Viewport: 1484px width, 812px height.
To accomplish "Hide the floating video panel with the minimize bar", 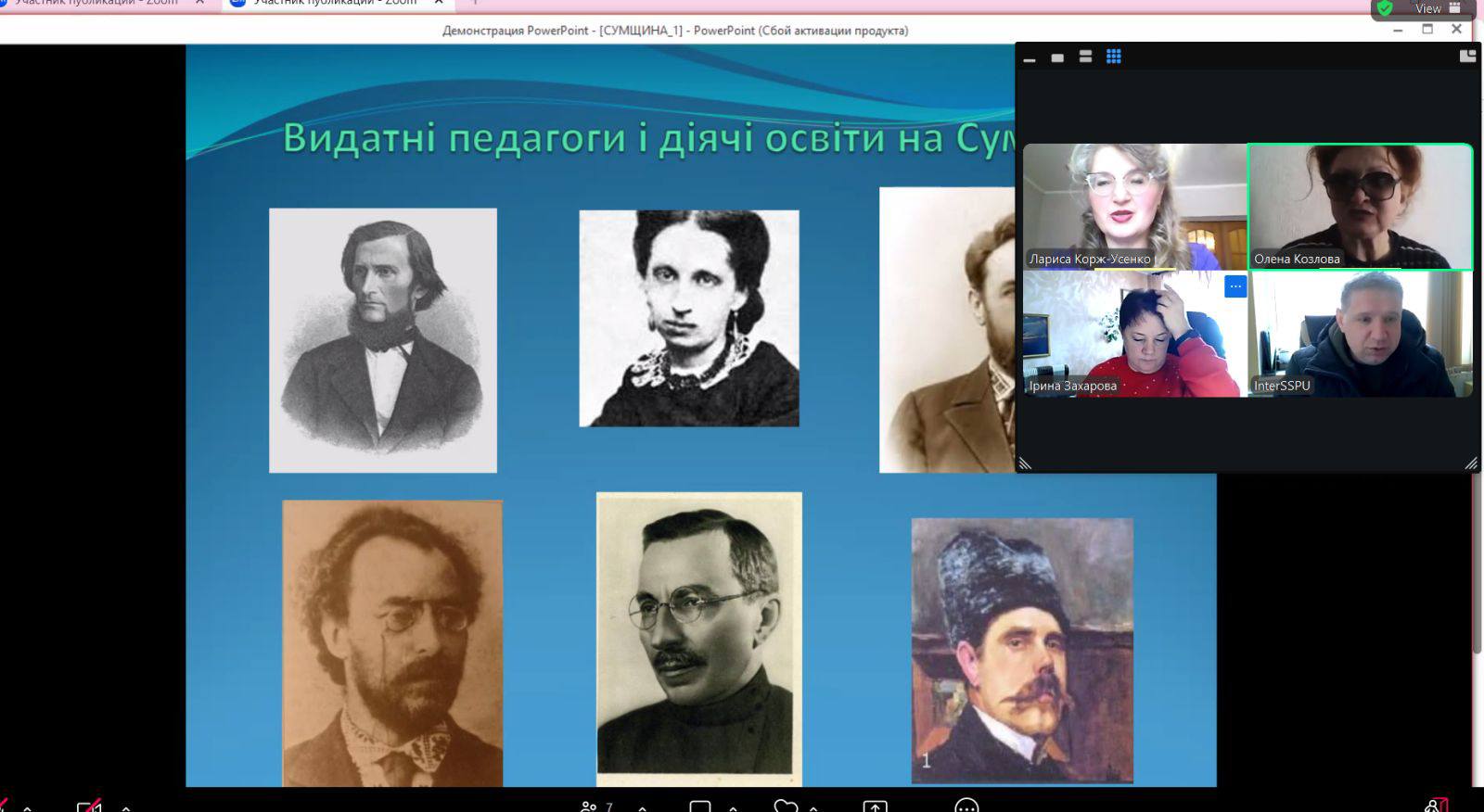I will tap(1029, 57).
